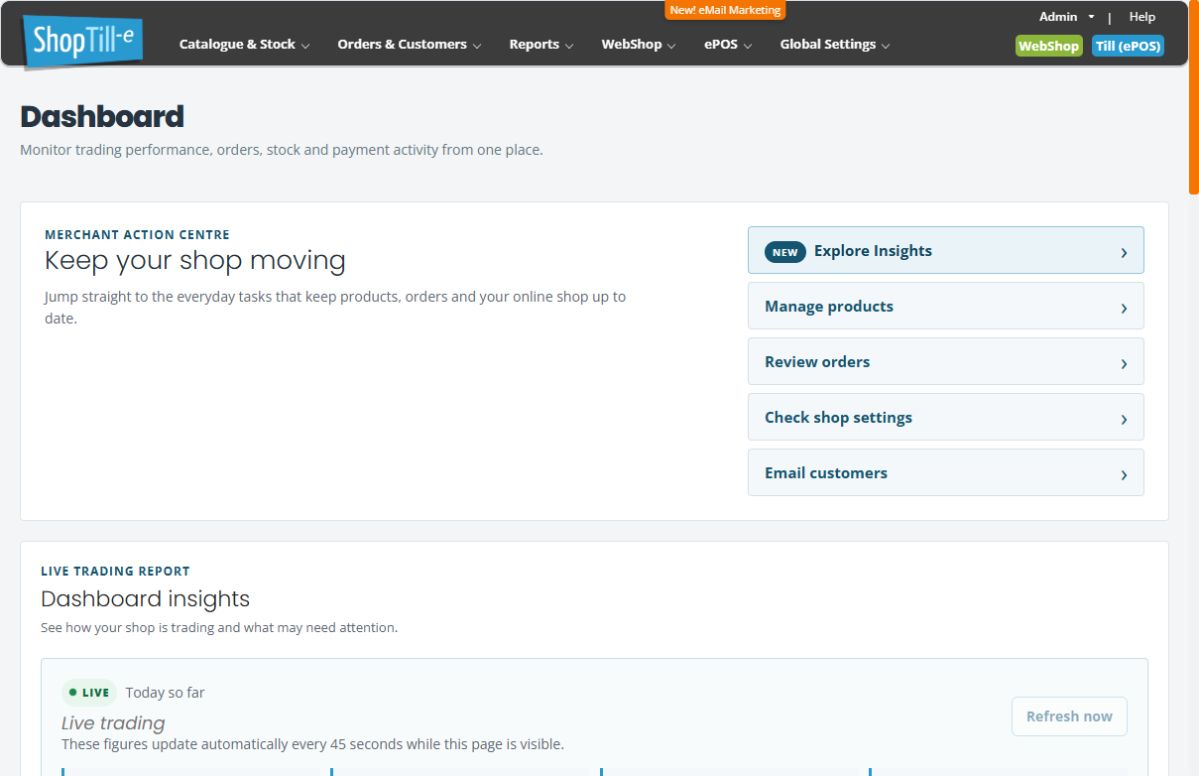The image size is (1199, 776).
Task: Open the Global Settings menu
Action: tap(834, 44)
